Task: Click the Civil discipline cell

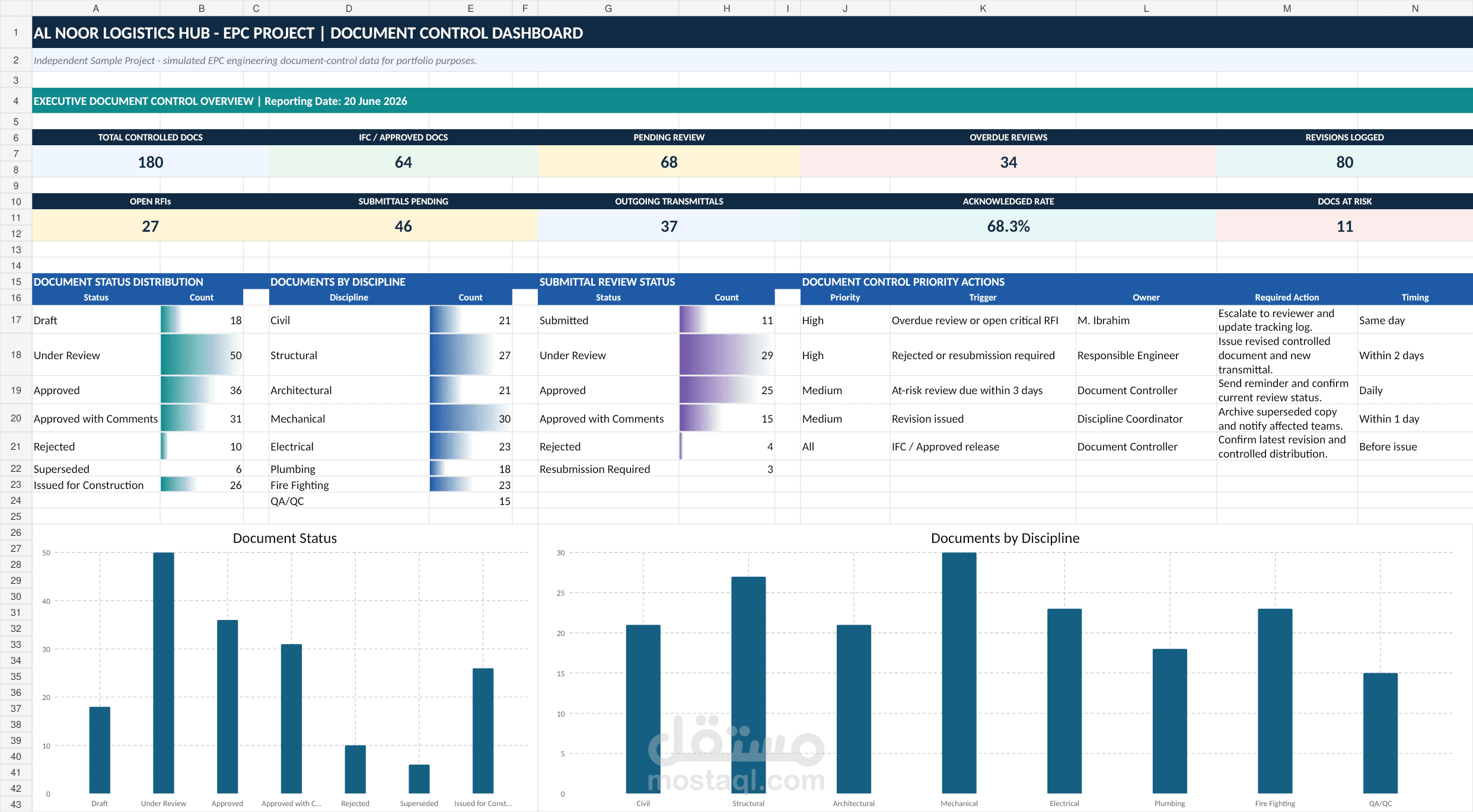Action: tap(349, 320)
